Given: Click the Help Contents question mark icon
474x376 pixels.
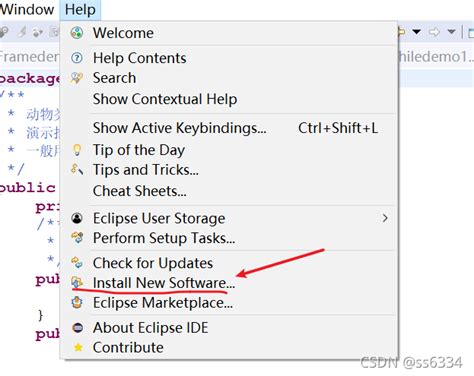Looking at the screenshot, I should tap(77, 58).
